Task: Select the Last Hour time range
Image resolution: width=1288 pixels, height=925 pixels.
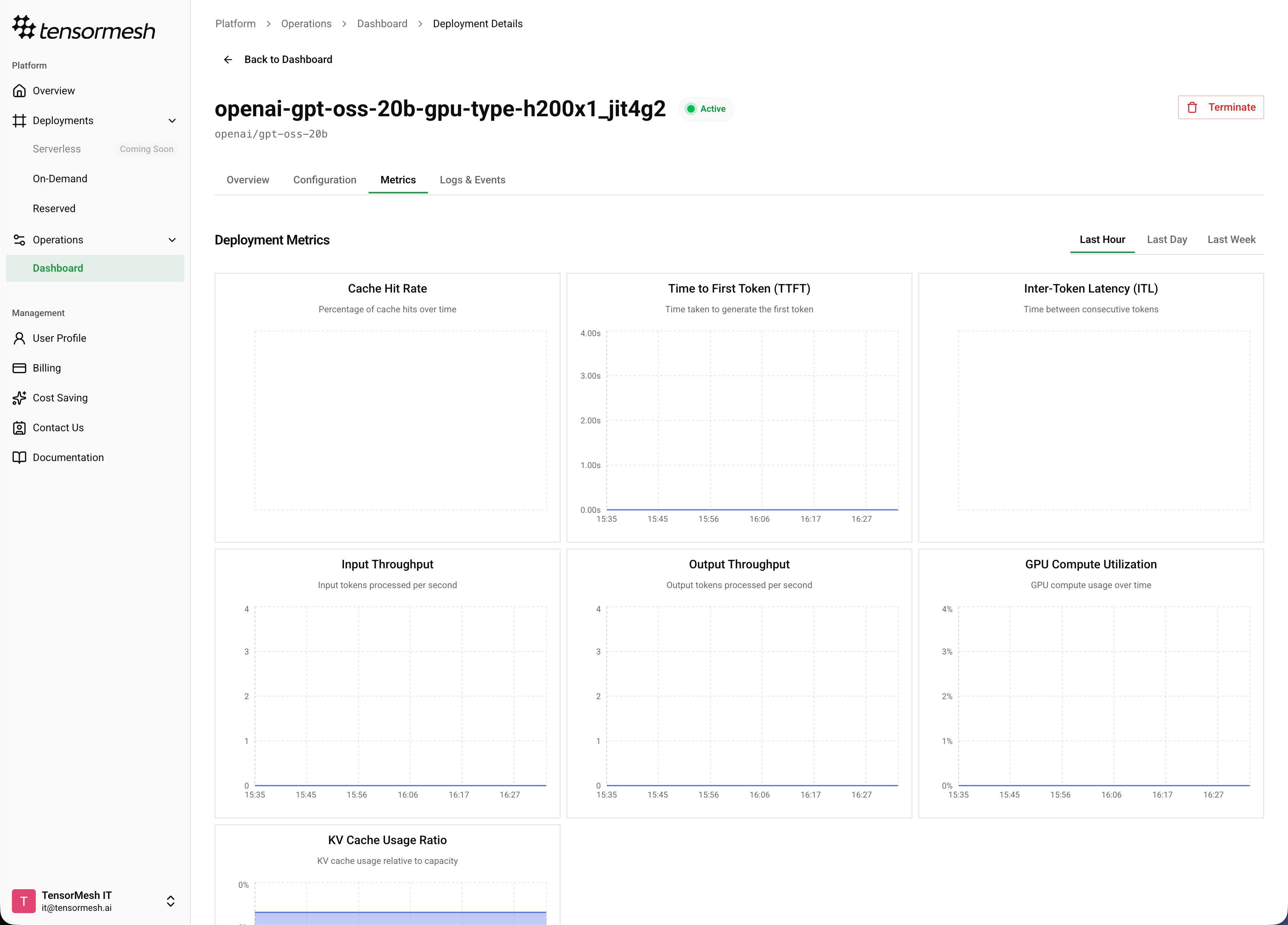Action: (x=1102, y=239)
